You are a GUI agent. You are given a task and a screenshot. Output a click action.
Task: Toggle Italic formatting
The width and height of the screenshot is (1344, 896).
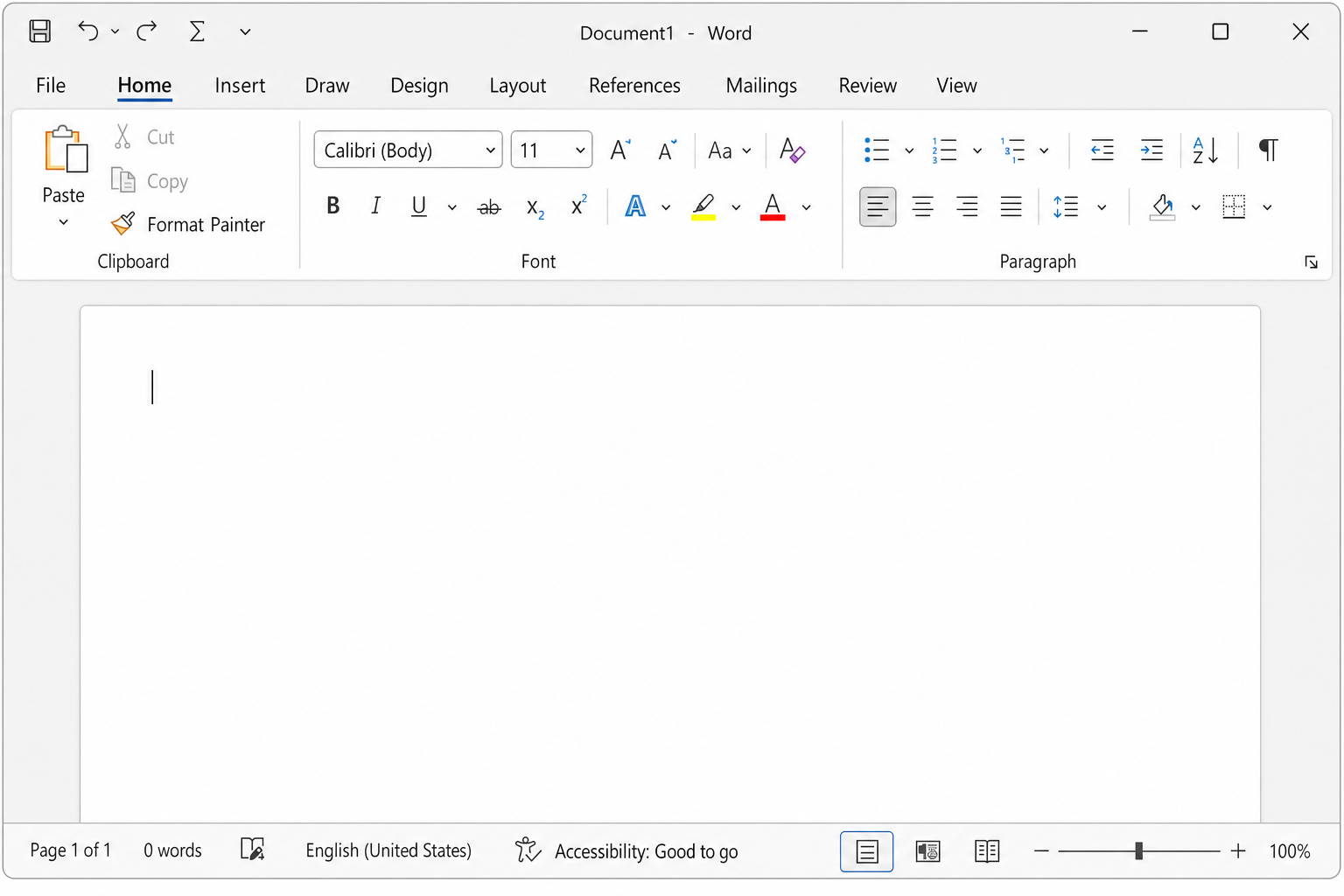[375, 206]
